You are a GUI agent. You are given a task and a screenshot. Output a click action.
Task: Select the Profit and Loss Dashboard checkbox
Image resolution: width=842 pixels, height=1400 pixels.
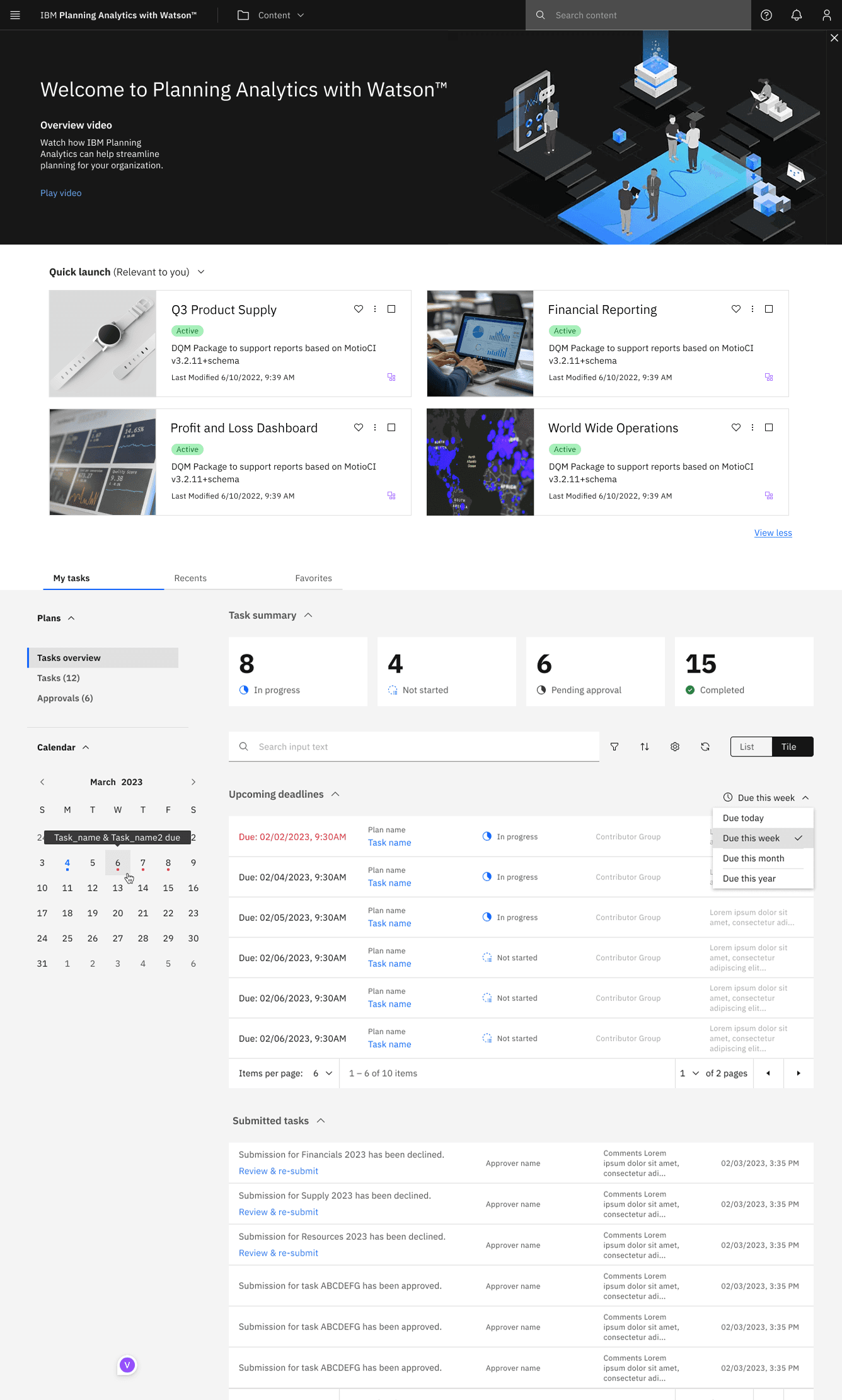click(391, 427)
